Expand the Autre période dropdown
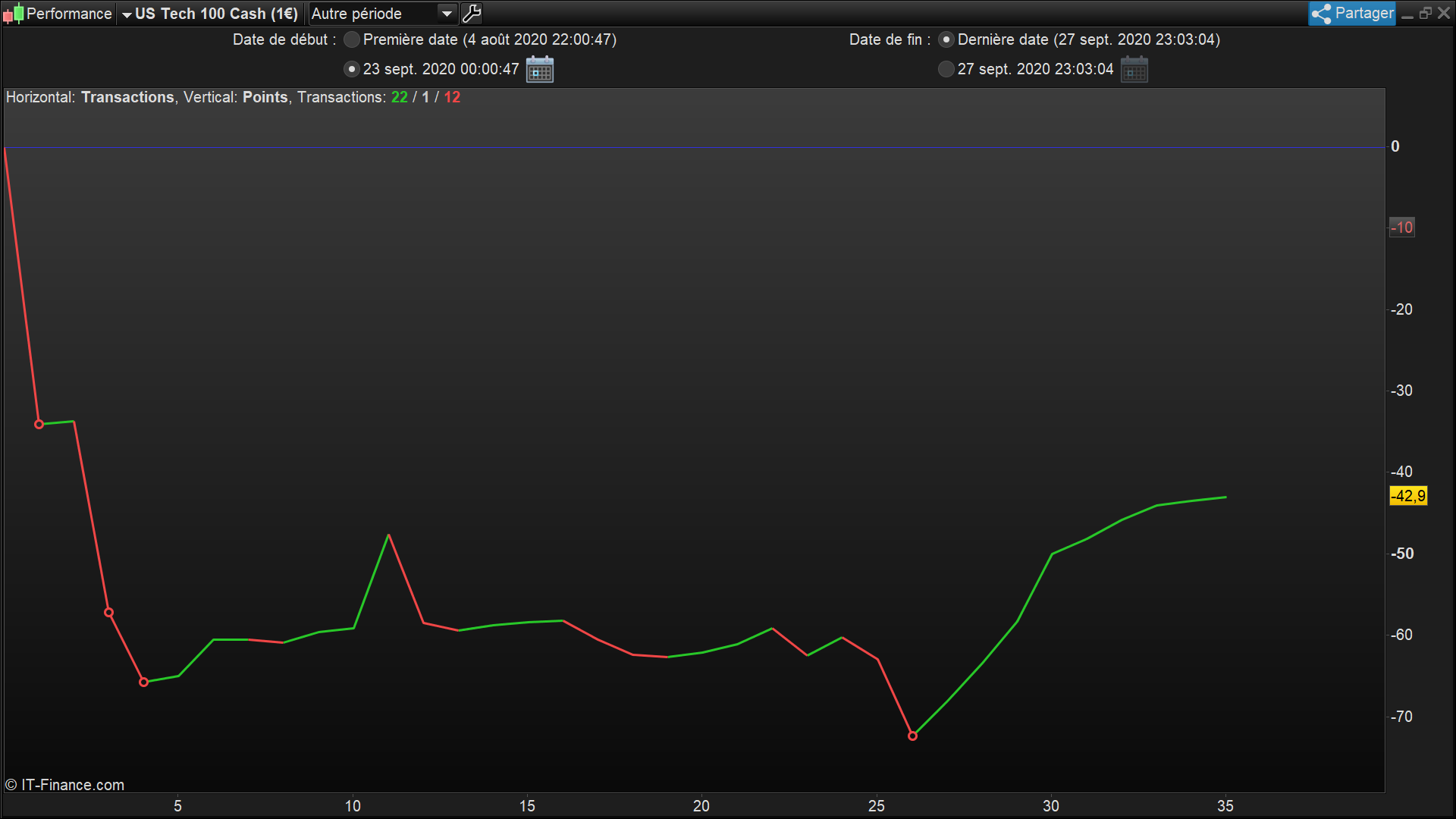This screenshot has width=1456, height=819. (373, 14)
